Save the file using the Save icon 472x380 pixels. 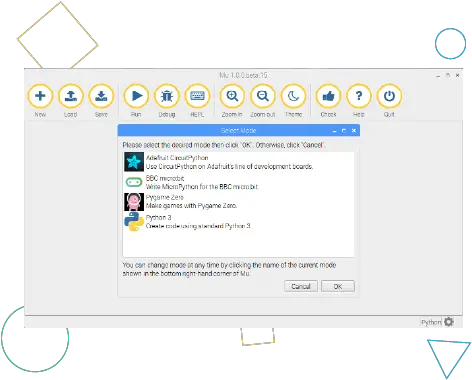101,96
